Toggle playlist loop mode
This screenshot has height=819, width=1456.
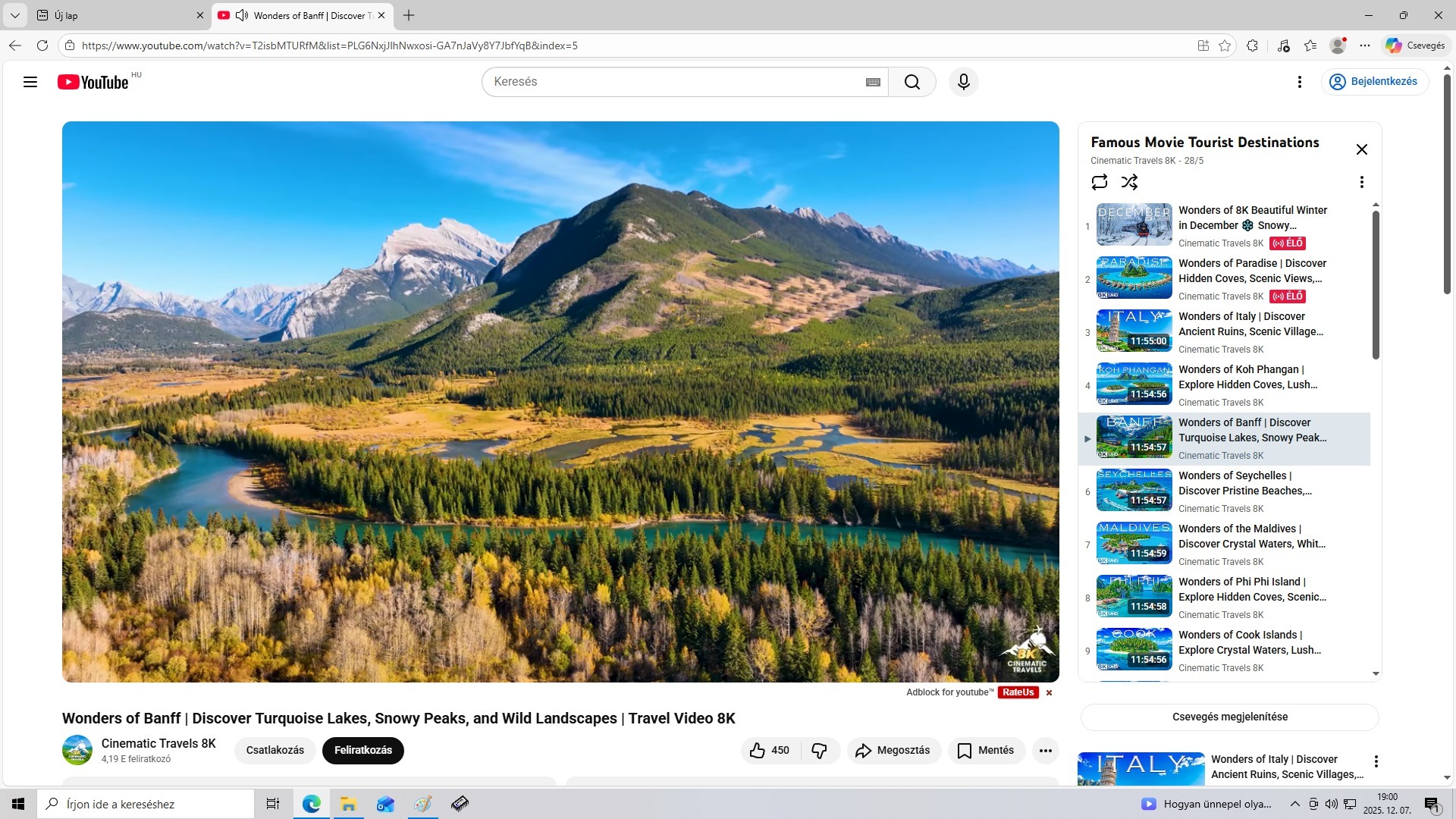pos(1099,182)
